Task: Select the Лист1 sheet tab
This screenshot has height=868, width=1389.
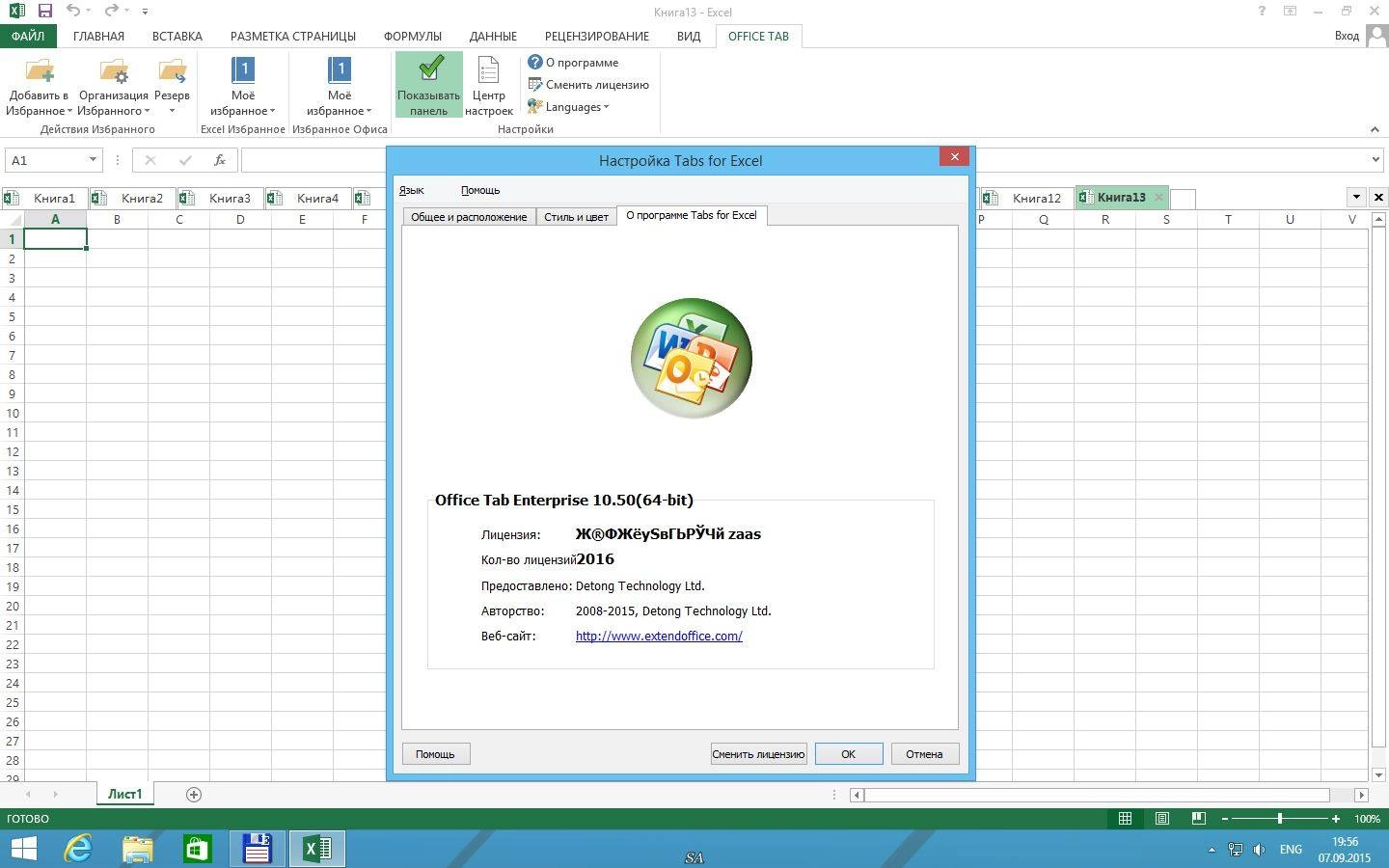Action: (124, 794)
